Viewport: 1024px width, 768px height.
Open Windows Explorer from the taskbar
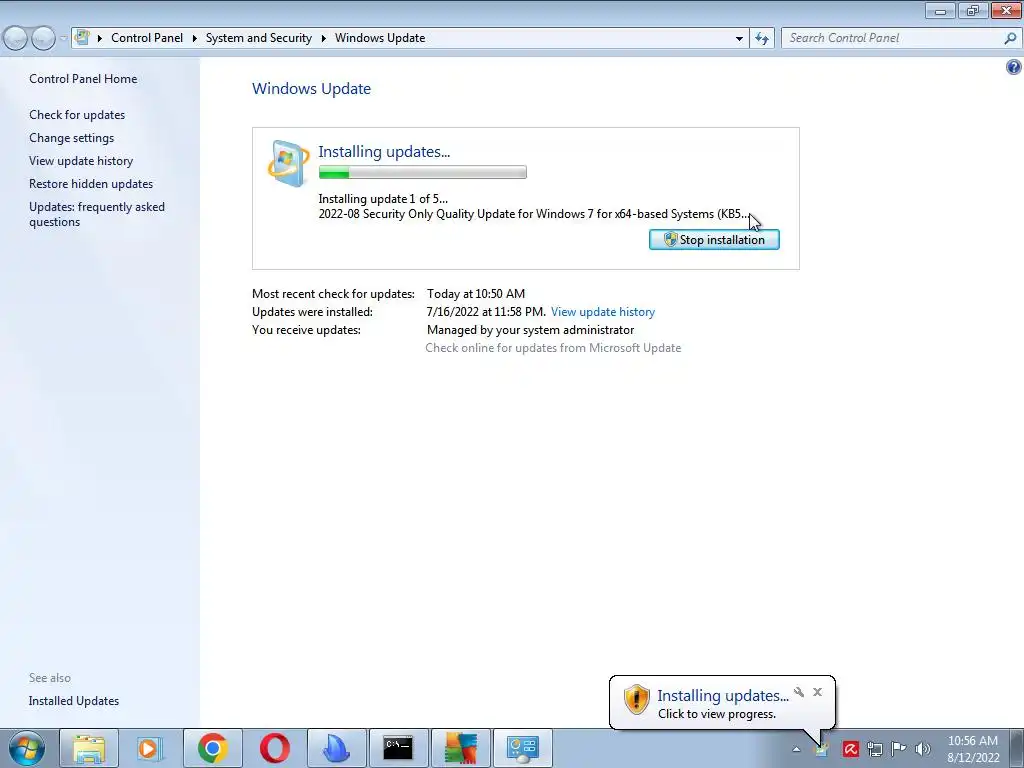(x=89, y=748)
